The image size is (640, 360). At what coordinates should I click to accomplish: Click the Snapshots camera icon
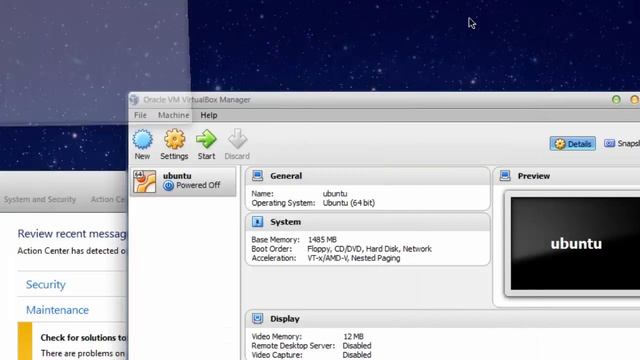tap(609, 144)
